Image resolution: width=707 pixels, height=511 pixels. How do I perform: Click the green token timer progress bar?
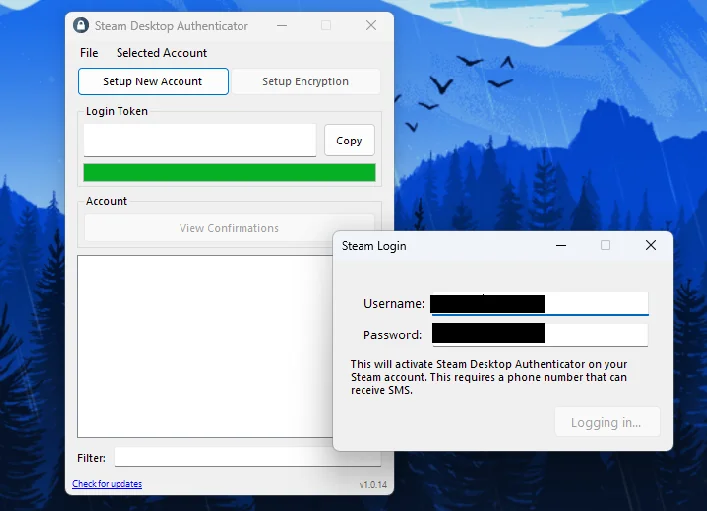coord(229,173)
